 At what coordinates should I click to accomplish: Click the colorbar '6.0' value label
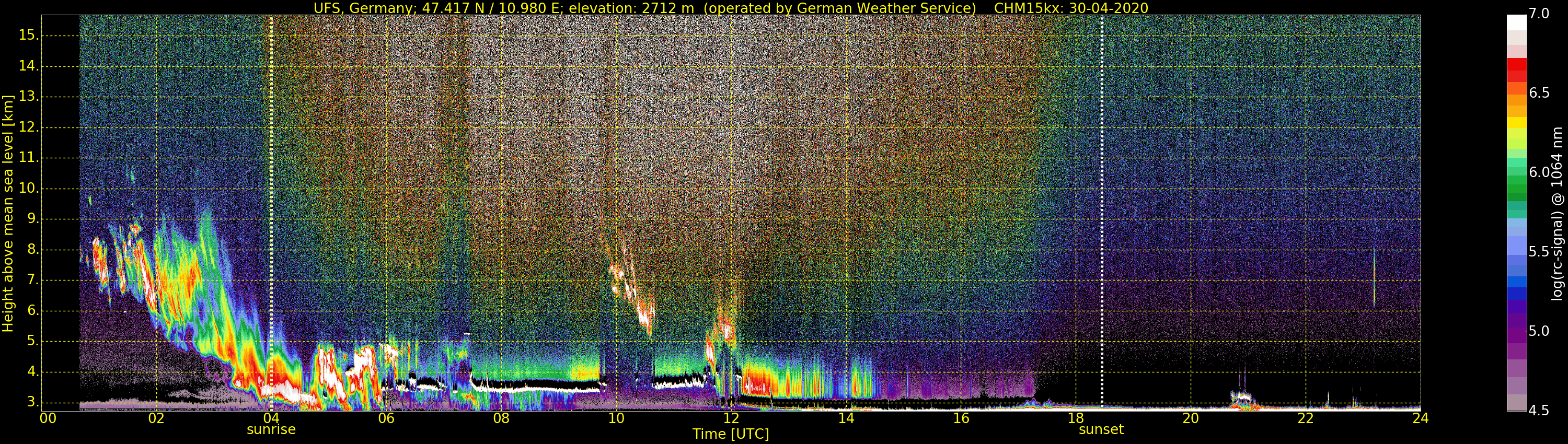(1539, 172)
